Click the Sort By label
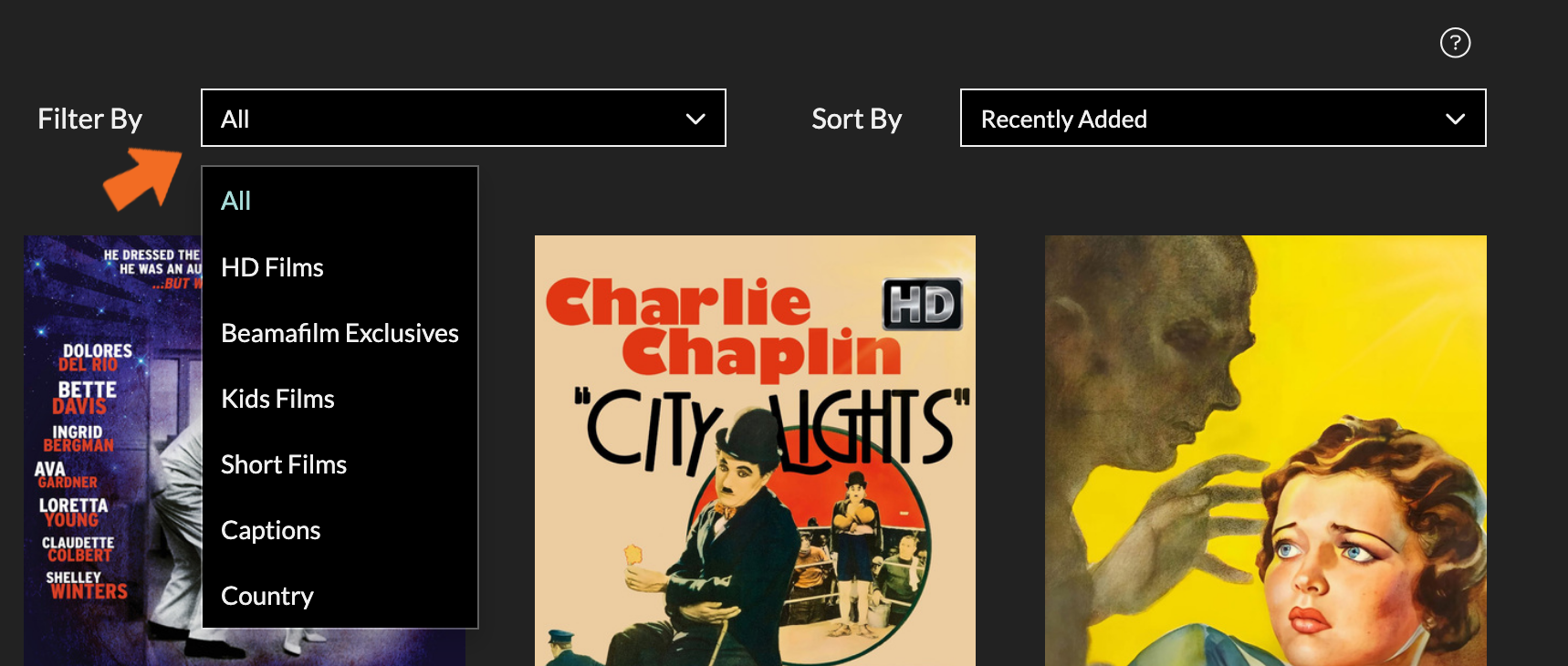Image resolution: width=1568 pixels, height=666 pixels. 856,119
